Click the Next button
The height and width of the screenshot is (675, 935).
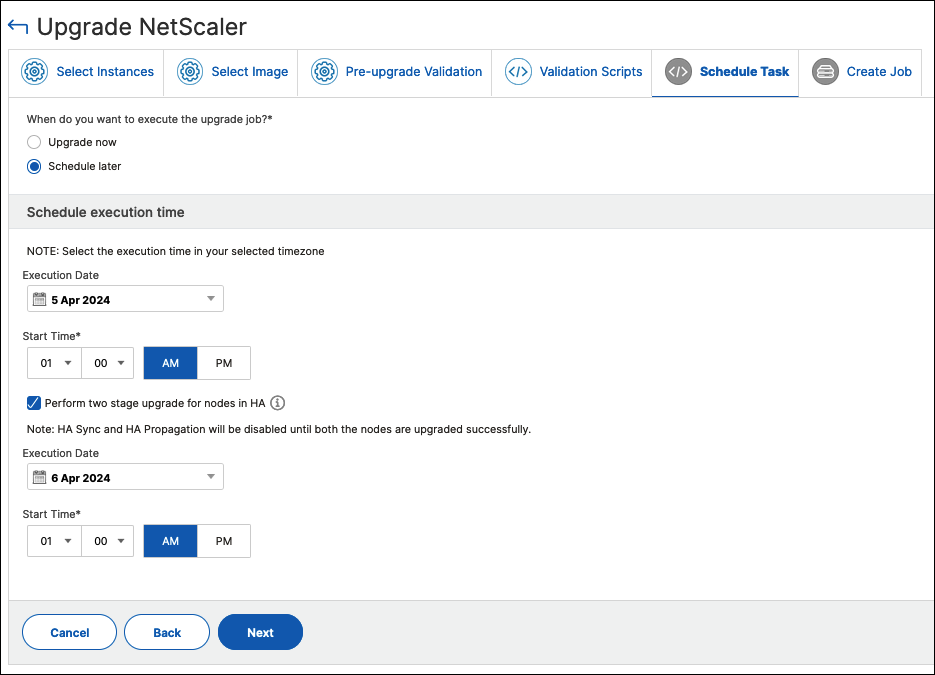261,632
